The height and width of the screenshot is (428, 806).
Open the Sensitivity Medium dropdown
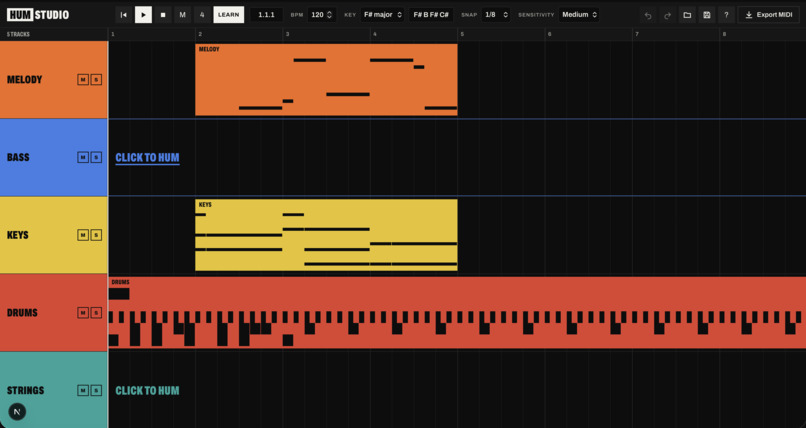(579, 15)
